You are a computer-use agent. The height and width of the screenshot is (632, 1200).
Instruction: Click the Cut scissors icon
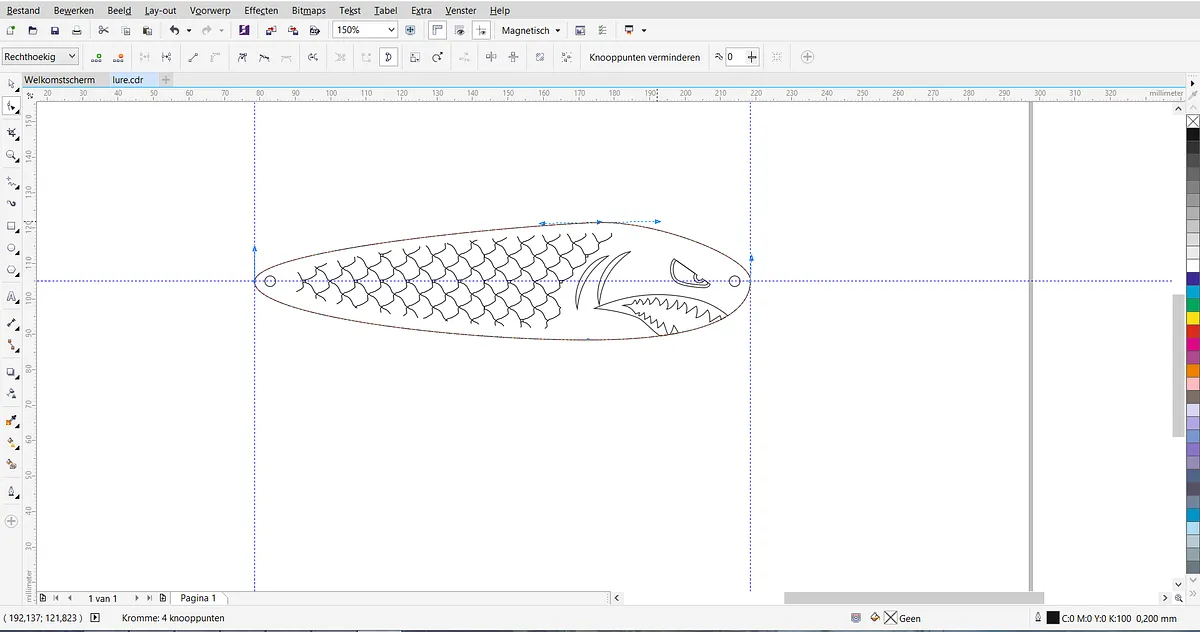(x=103, y=31)
